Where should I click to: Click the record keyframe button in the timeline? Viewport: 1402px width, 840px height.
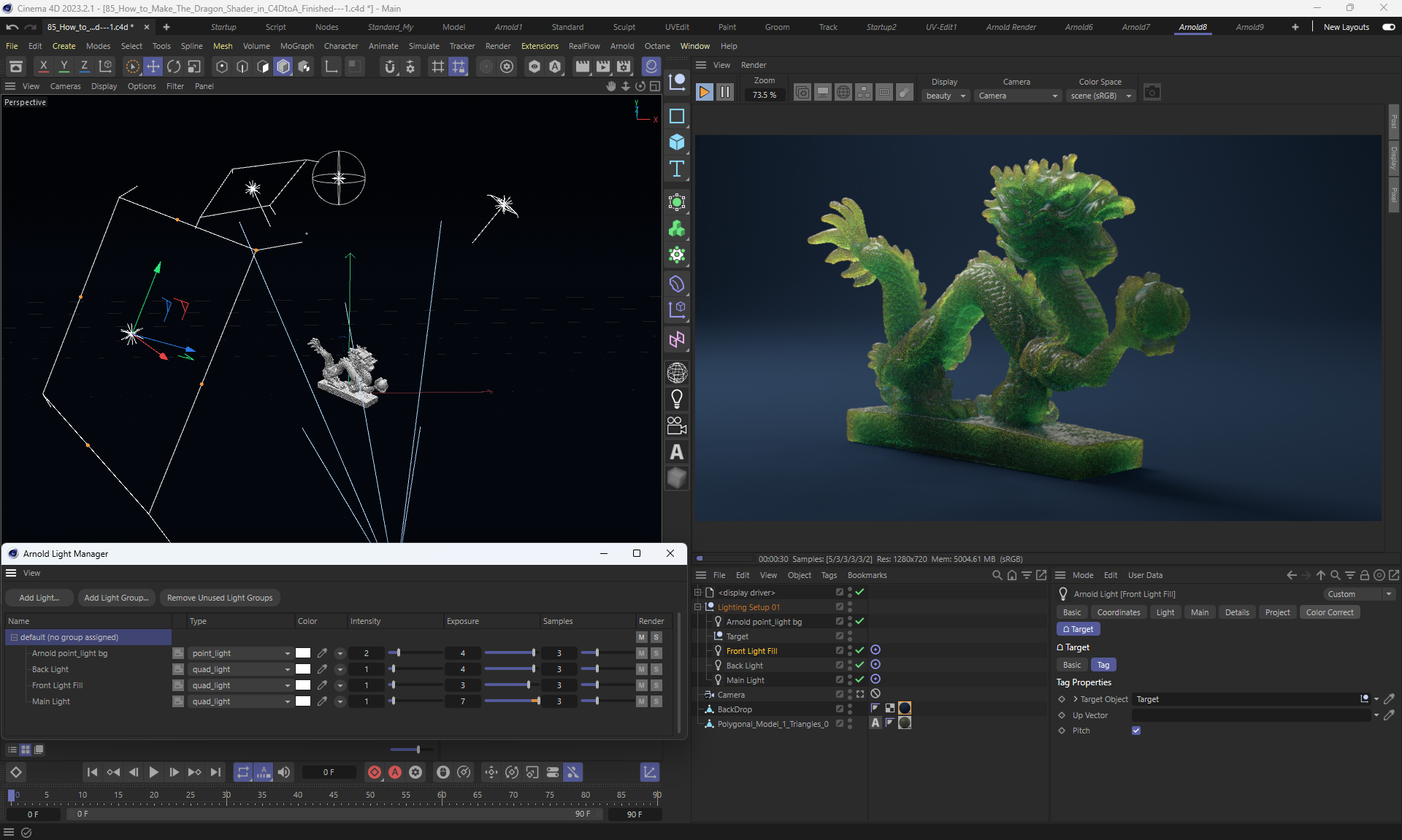click(375, 772)
